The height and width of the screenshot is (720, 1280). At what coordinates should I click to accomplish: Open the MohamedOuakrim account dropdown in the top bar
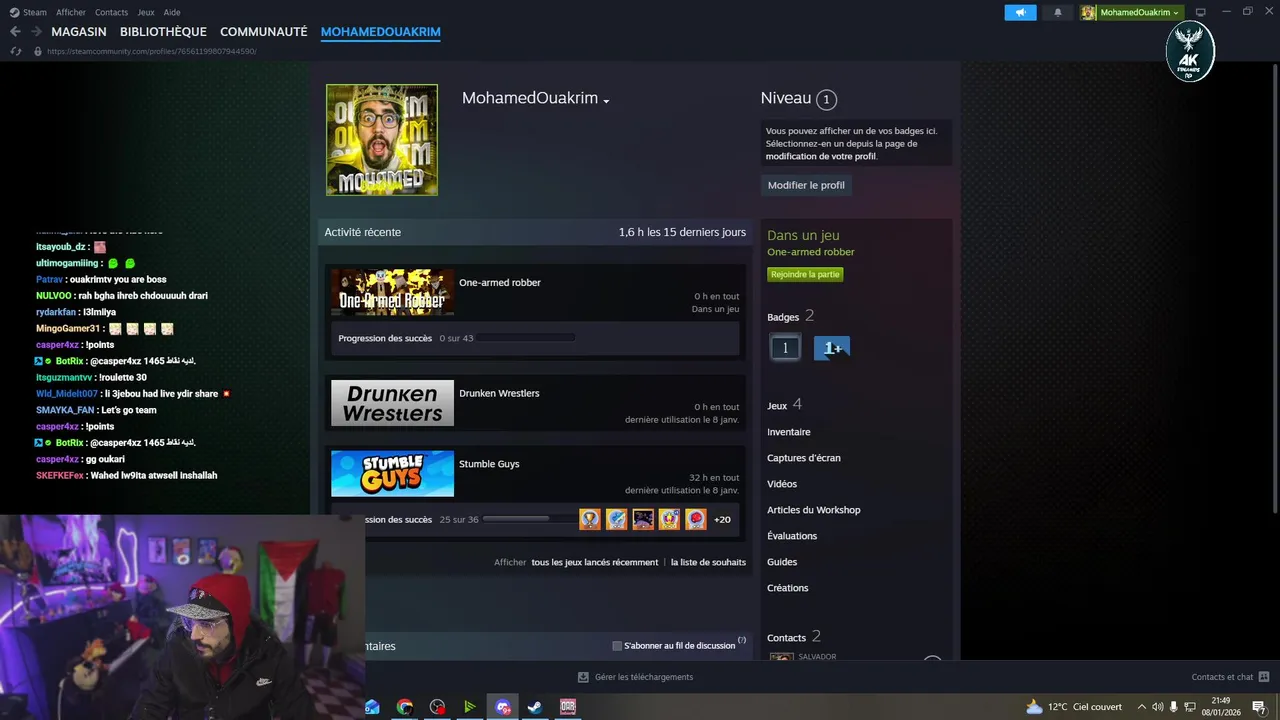(x=1139, y=12)
